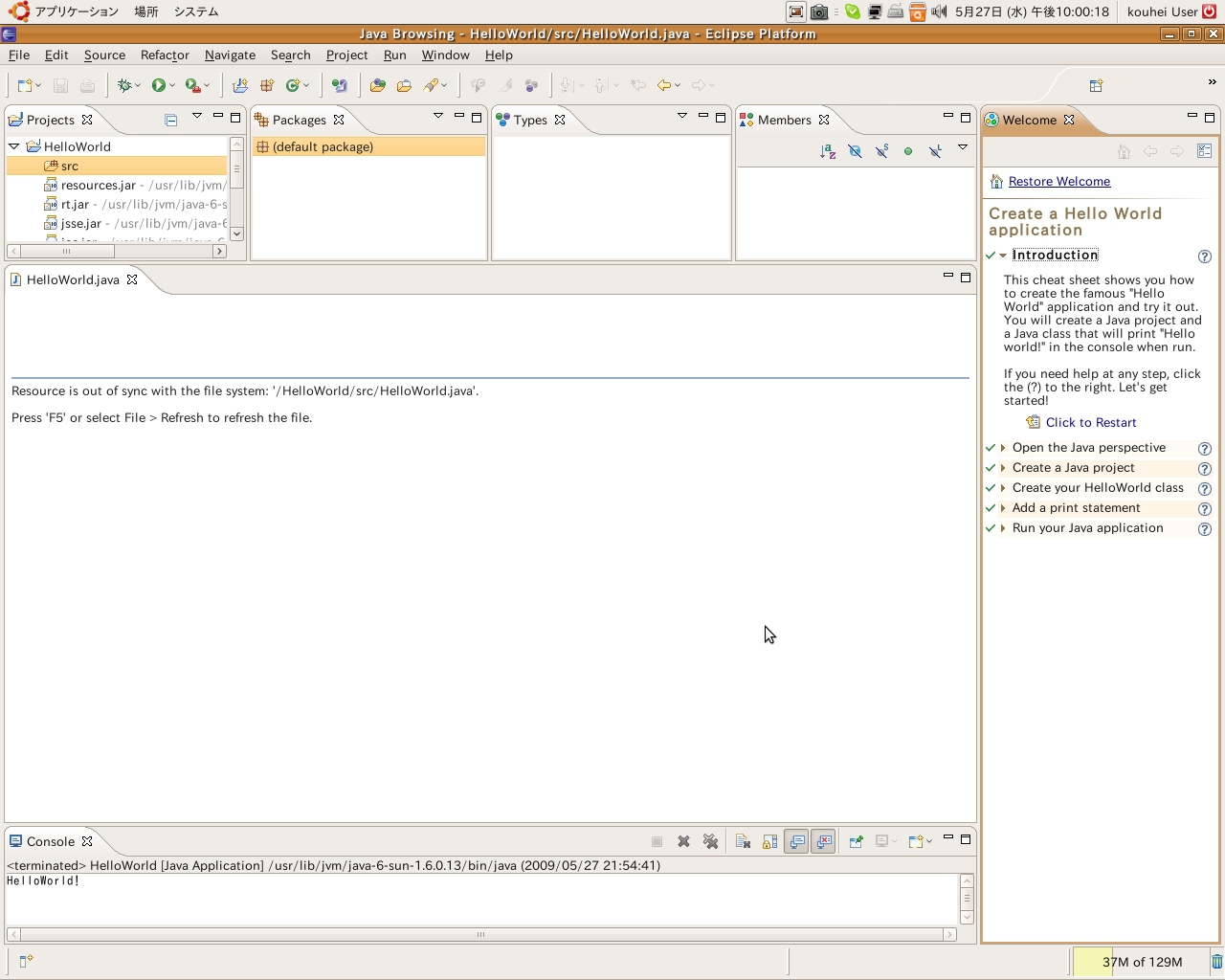The width and height of the screenshot is (1225, 980).
Task: Expand the Create a Java project step
Action: pos(1003,468)
